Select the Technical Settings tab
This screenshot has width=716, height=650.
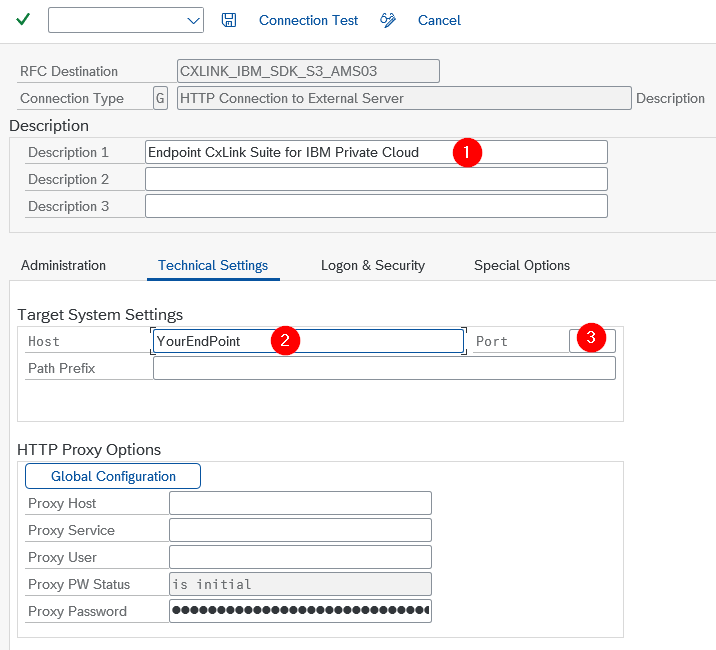[x=213, y=265]
